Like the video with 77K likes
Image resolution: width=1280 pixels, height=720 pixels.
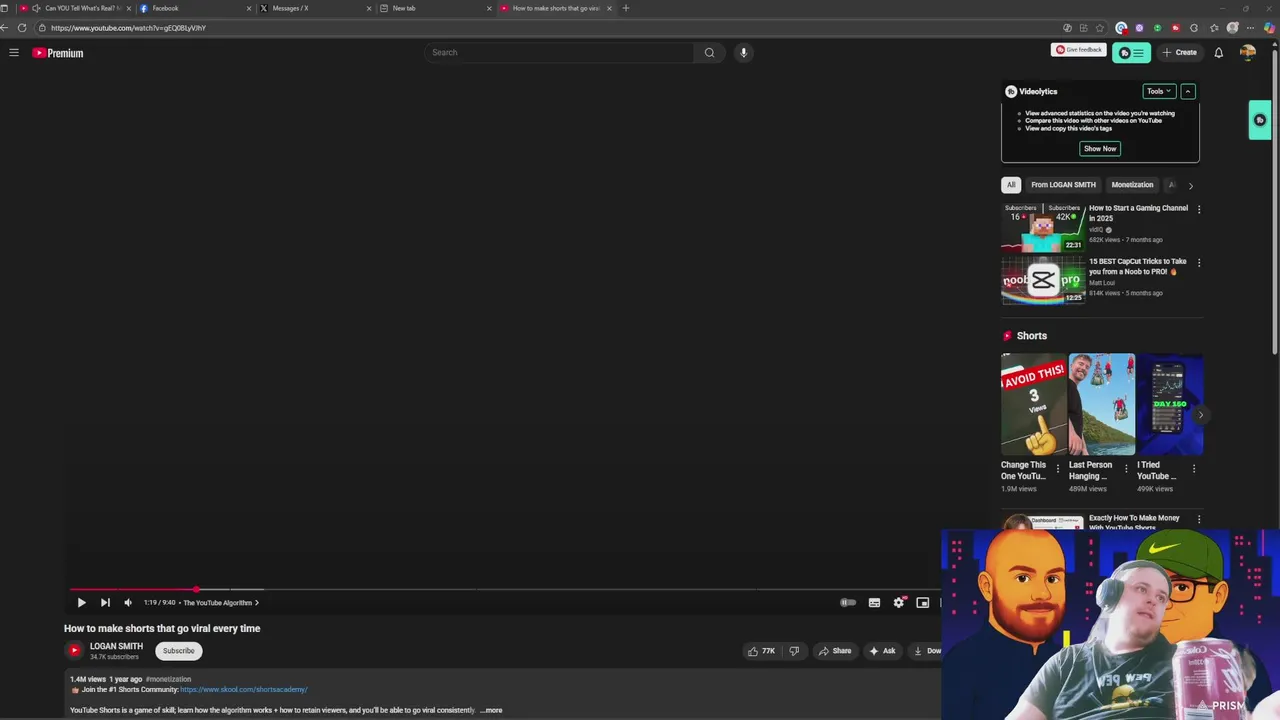761,651
